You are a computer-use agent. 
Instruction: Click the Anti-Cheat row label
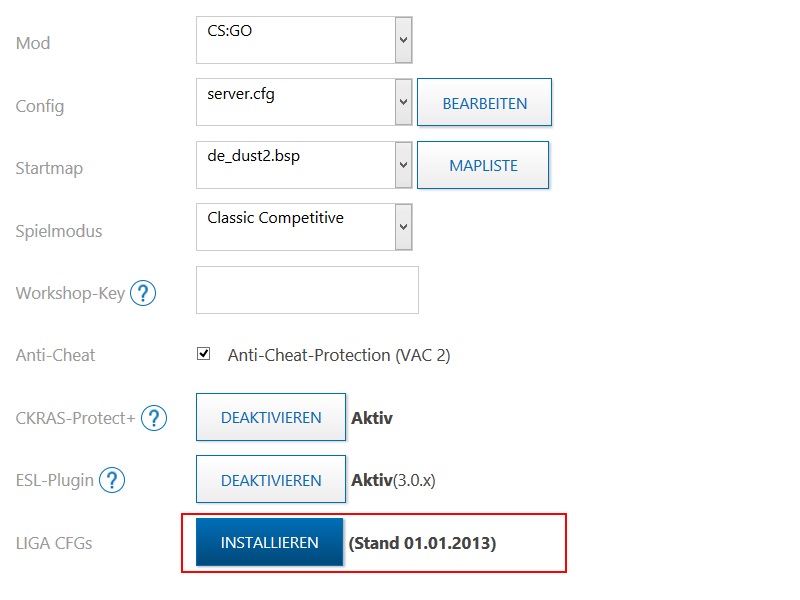(56, 355)
